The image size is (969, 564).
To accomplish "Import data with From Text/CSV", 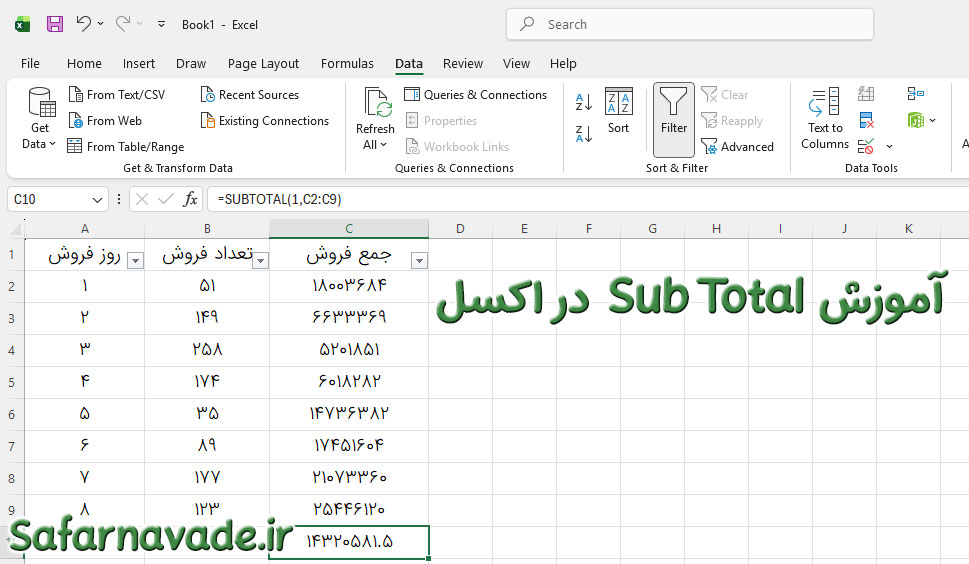I will coord(116,95).
